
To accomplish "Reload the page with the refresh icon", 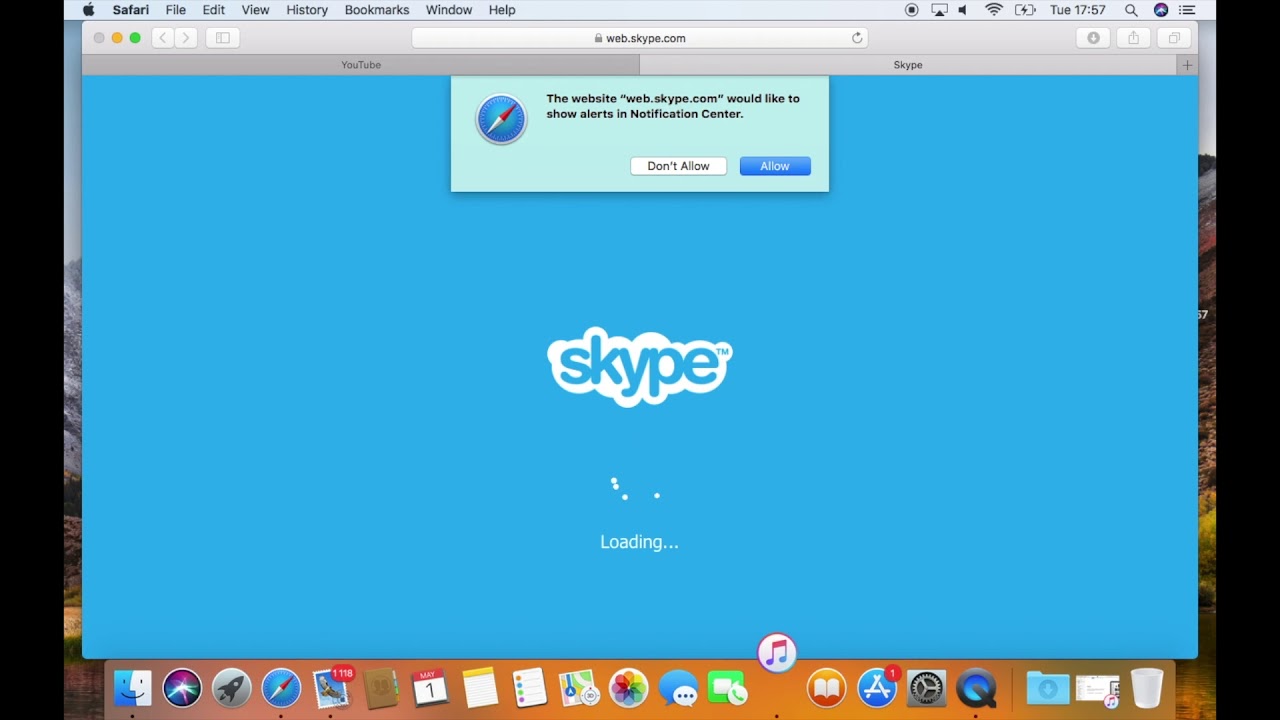I will [857, 38].
